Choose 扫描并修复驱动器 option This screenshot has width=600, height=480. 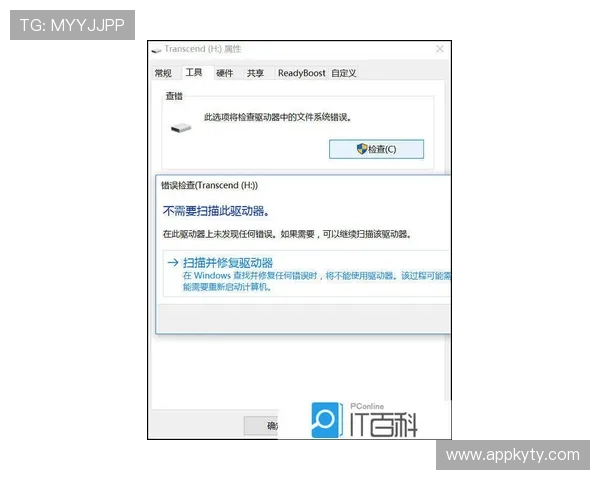(307, 274)
